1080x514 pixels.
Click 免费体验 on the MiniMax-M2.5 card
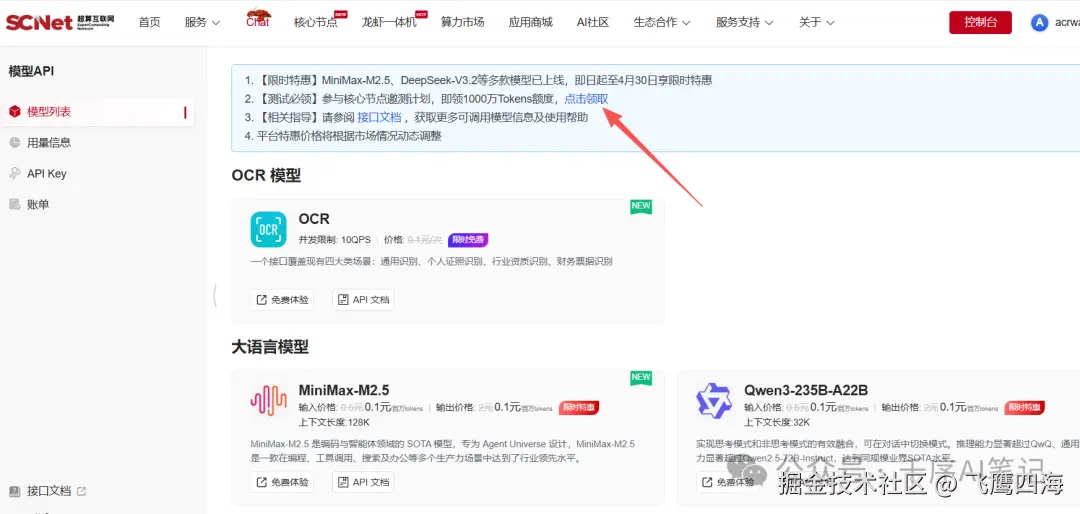click(x=282, y=482)
